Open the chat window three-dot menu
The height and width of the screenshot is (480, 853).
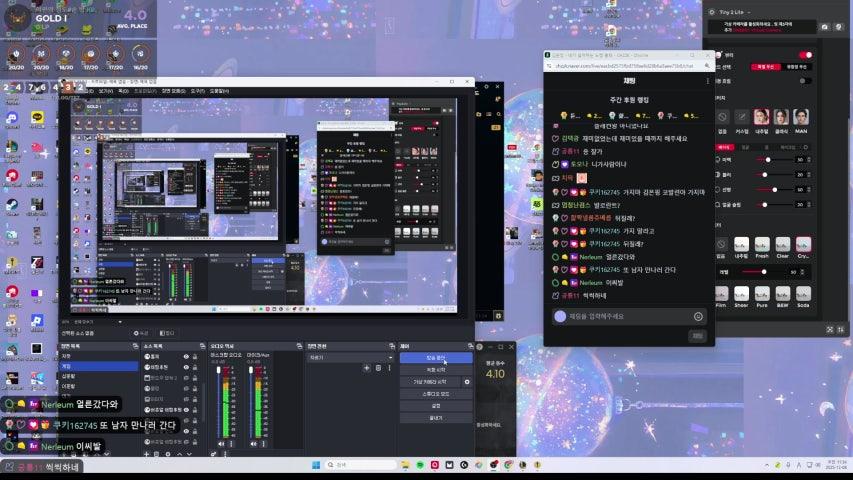[x=707, y=81]
